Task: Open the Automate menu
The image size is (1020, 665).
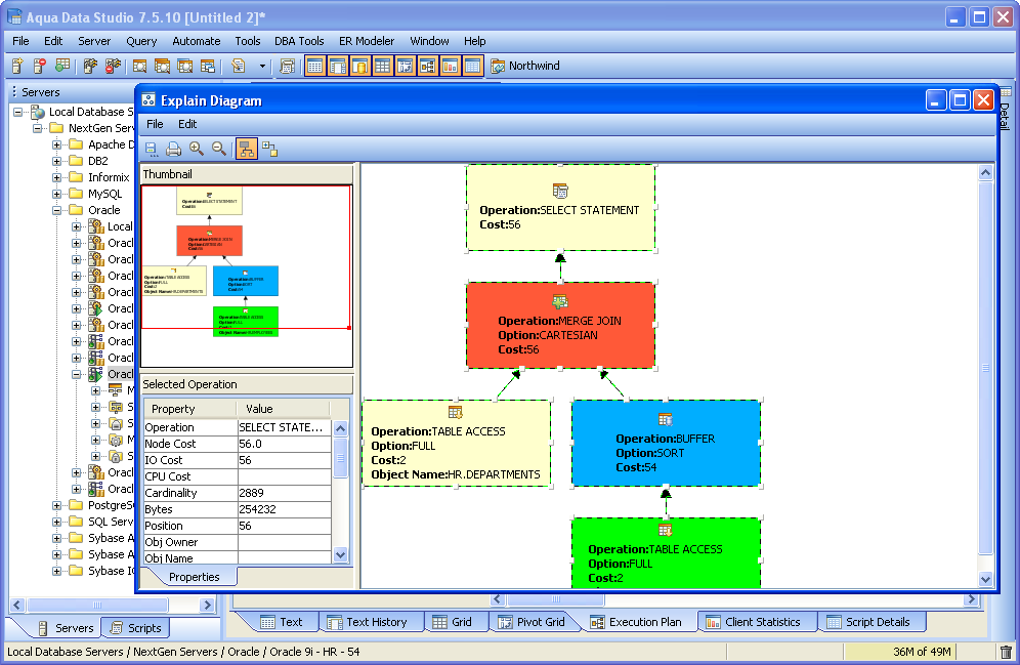Action: coord(196,41)
